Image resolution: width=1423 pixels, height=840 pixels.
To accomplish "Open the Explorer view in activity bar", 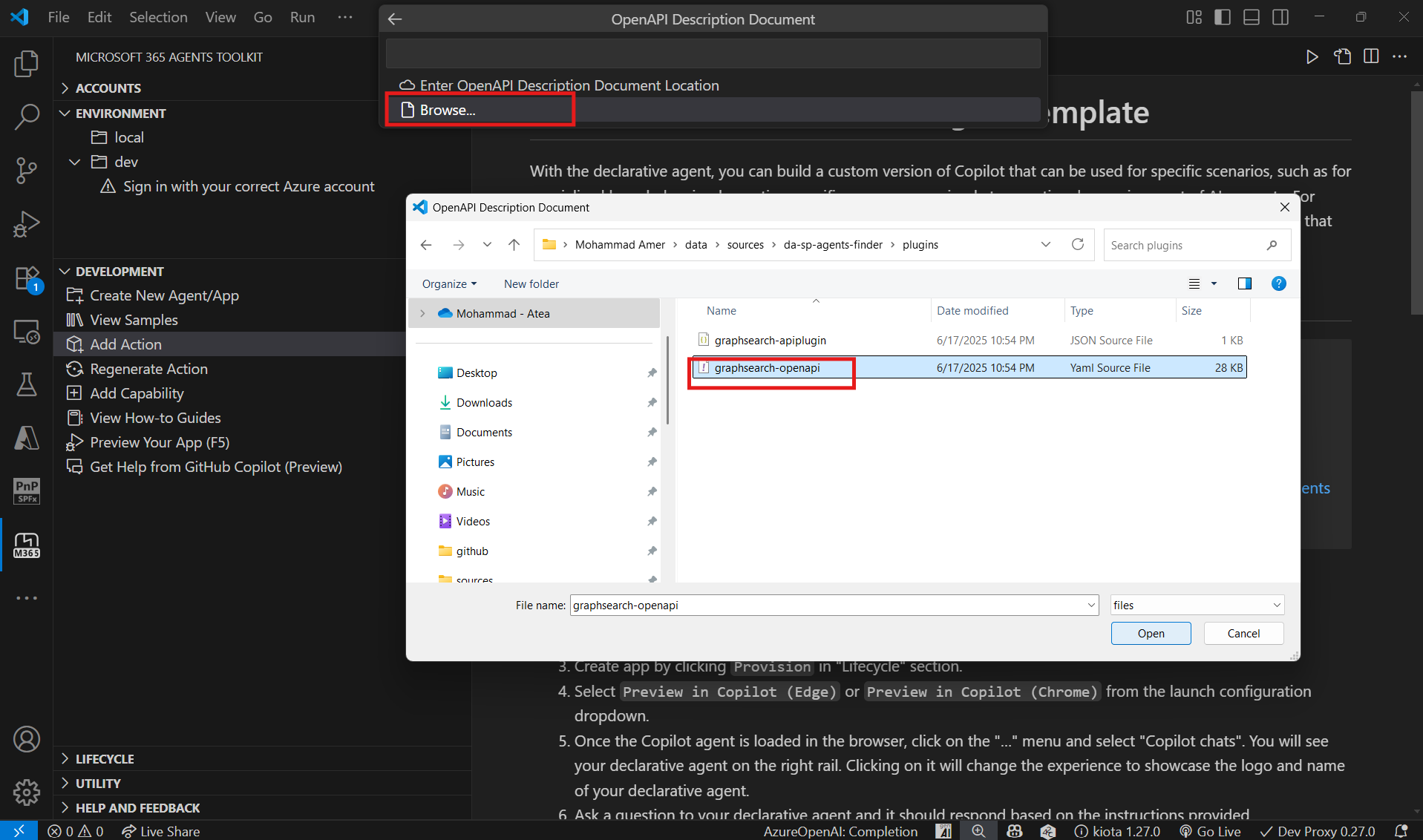I will 27,63.
